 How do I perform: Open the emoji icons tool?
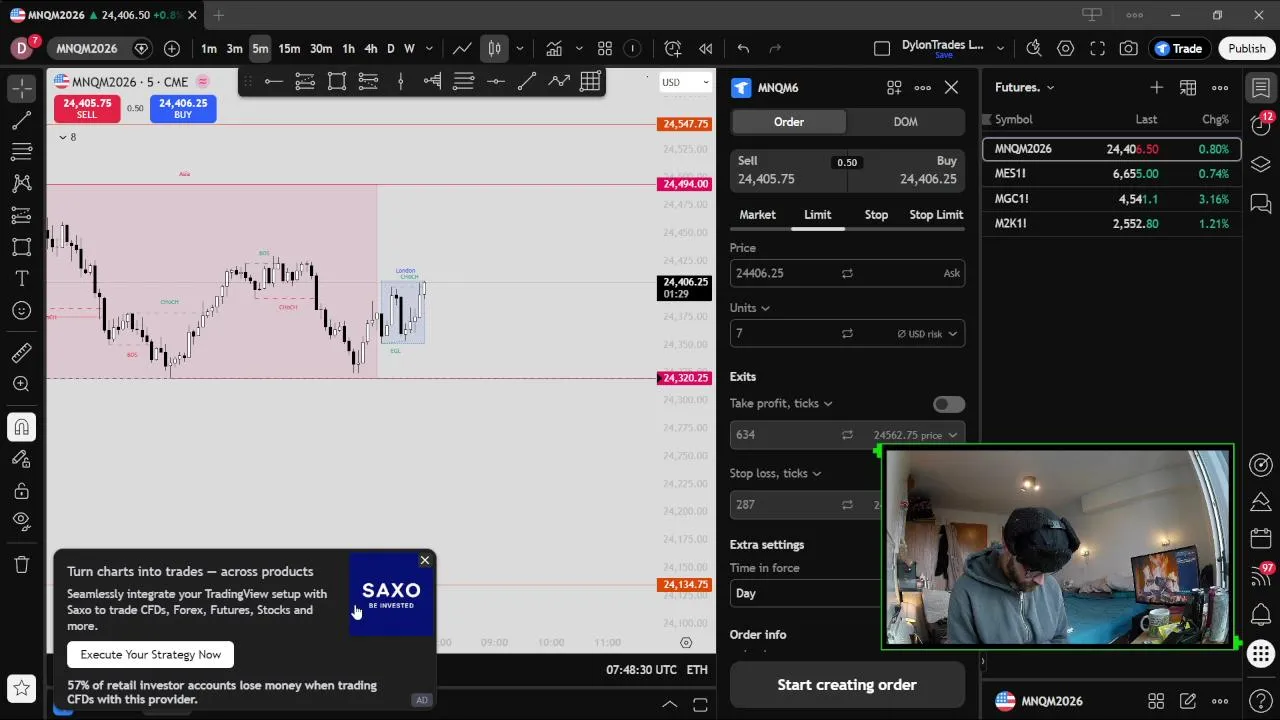21,311
